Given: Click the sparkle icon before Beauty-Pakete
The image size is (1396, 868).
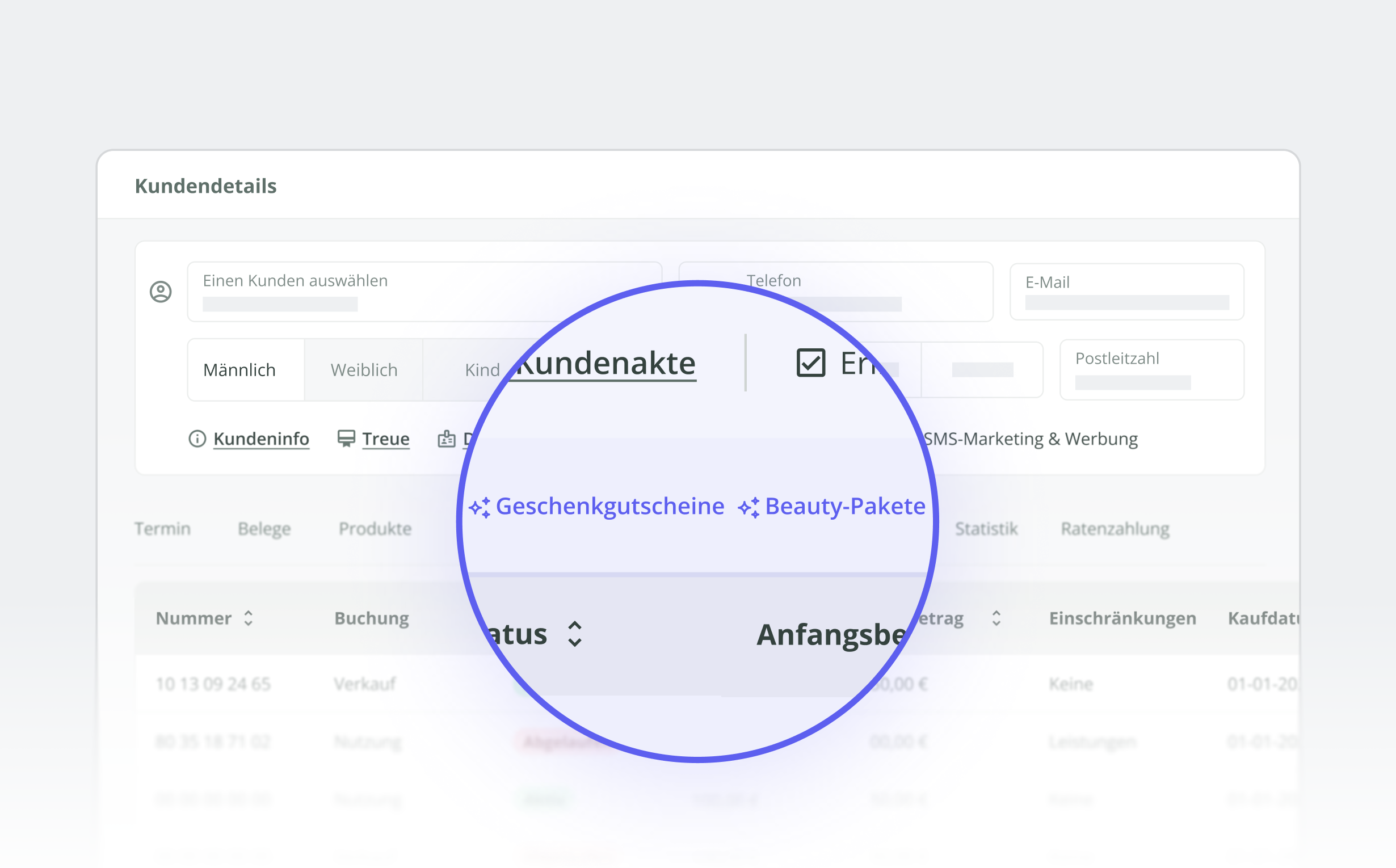Looking at the screenshot, I should [749, 508].
